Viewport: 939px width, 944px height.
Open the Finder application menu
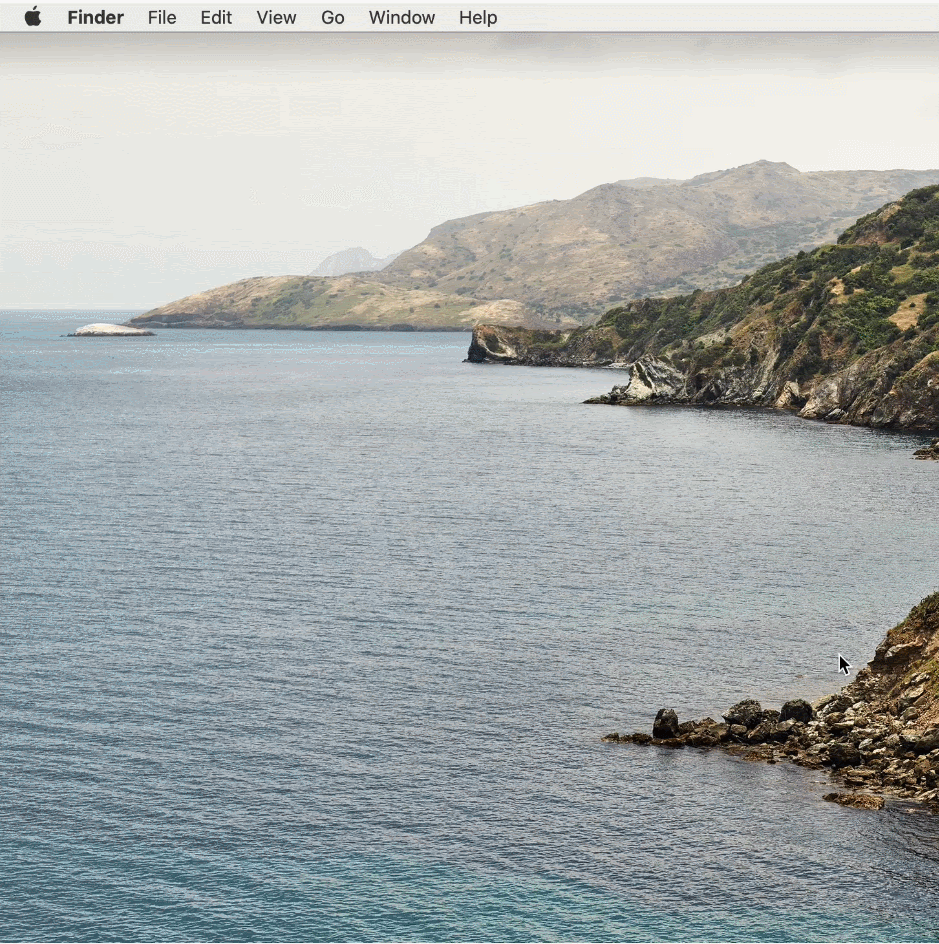(96, 17)
